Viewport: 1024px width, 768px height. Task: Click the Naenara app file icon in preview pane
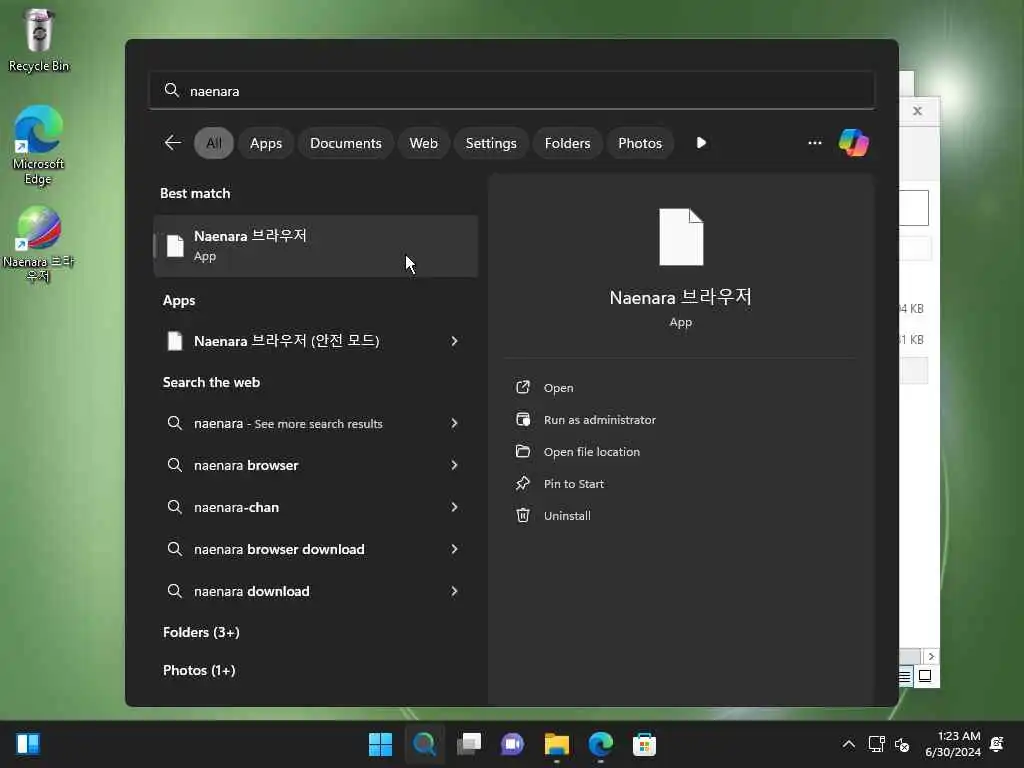[680, 237]
